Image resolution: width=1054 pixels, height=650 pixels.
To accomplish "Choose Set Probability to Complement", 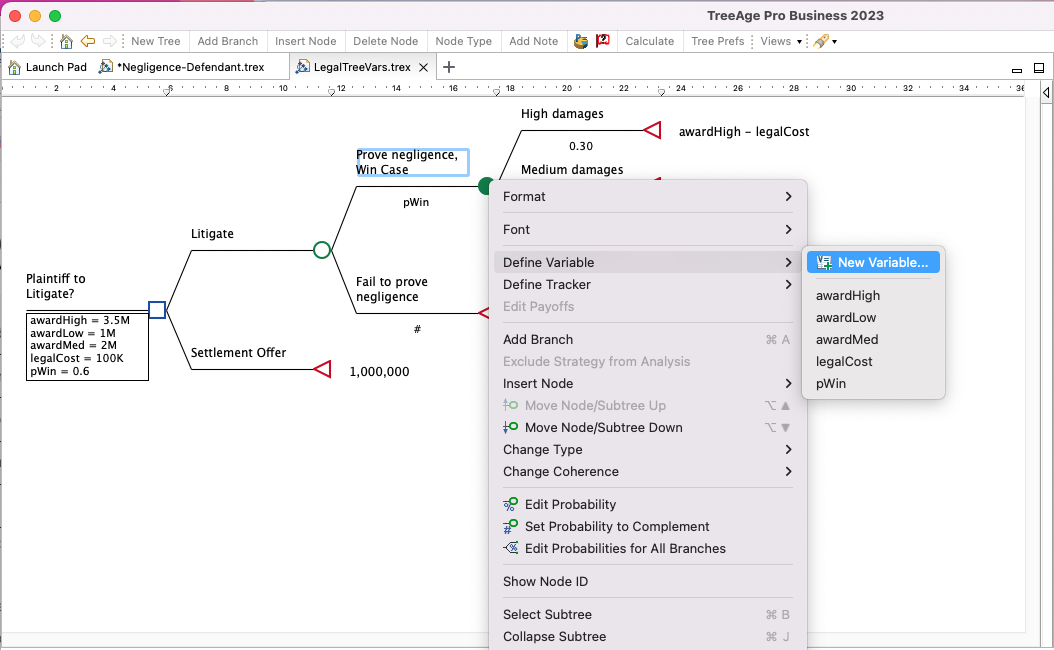I will click(x=648, y=526).
